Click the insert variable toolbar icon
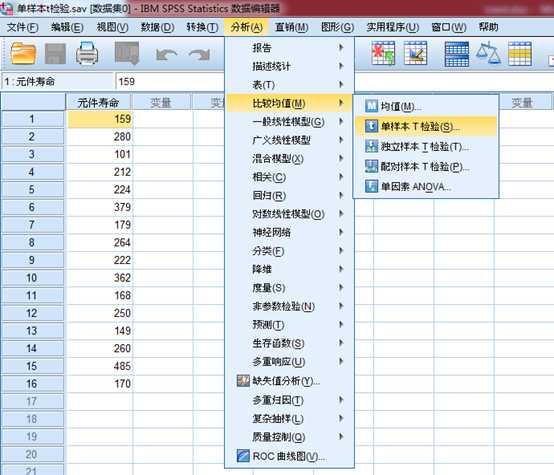The height and width of the screenshot is (475, 554). tap(416, 53)
